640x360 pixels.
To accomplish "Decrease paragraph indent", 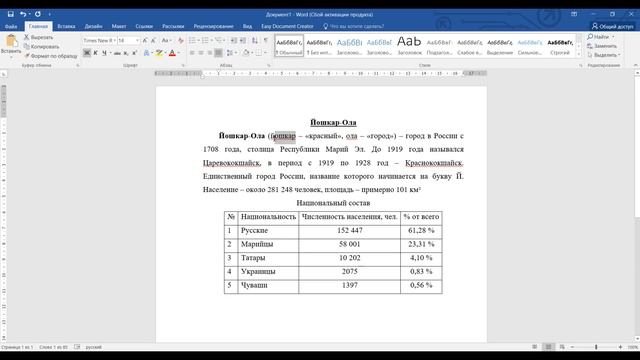I will pyautogui.click(x=234, y=40).
